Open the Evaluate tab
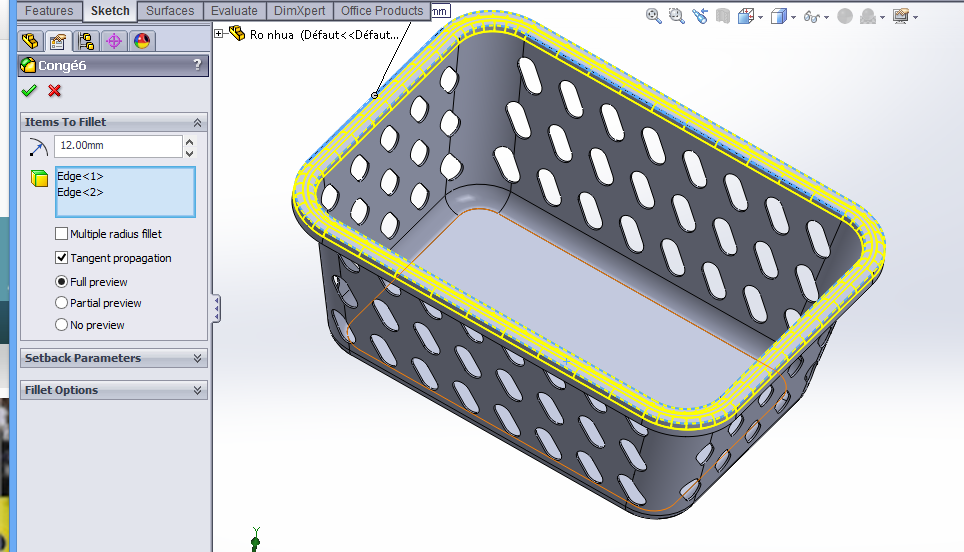Screen dimensions: 964x552 coord(234,11)
